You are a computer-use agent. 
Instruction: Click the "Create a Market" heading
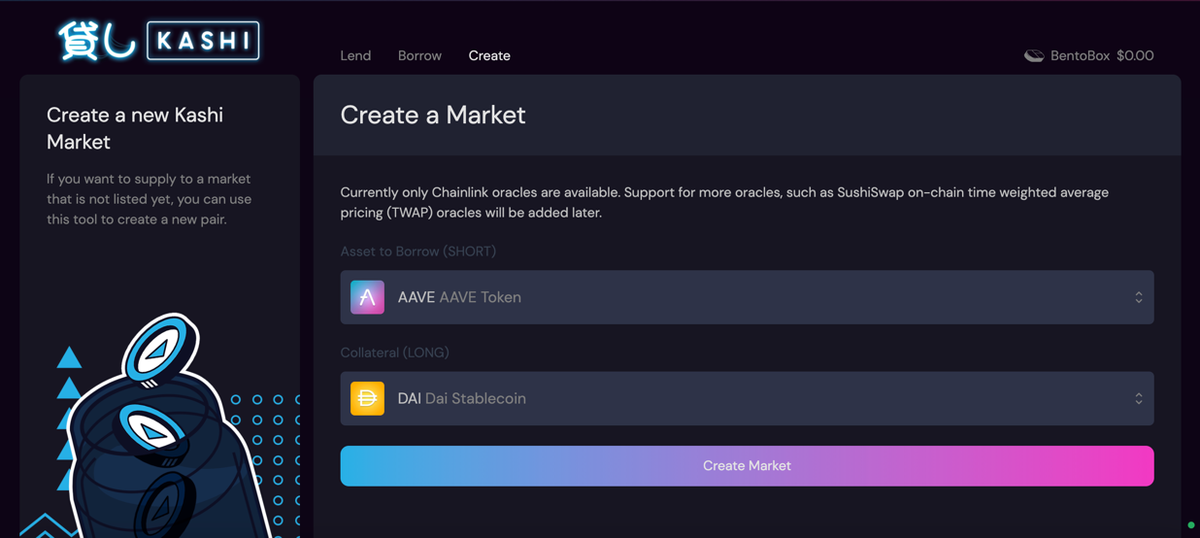click(433, 115)
